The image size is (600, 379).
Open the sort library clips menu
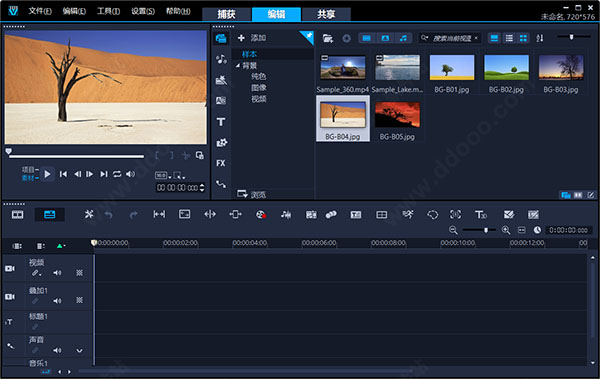pos(540,38)
